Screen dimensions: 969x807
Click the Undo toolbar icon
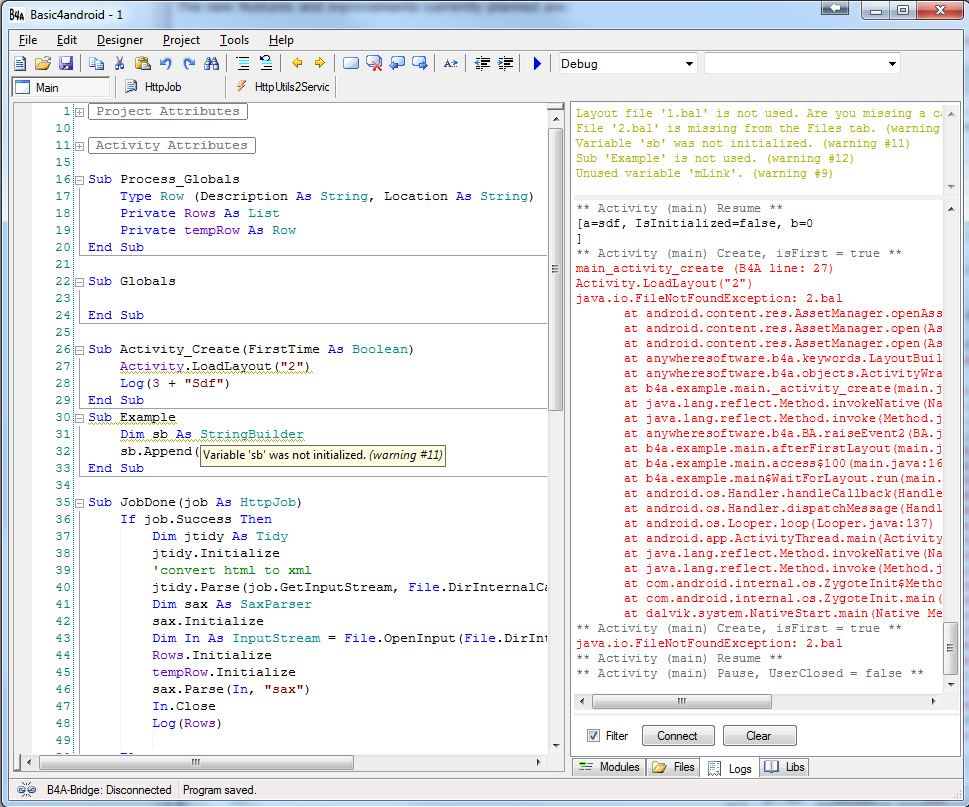(x=166, y=64)
